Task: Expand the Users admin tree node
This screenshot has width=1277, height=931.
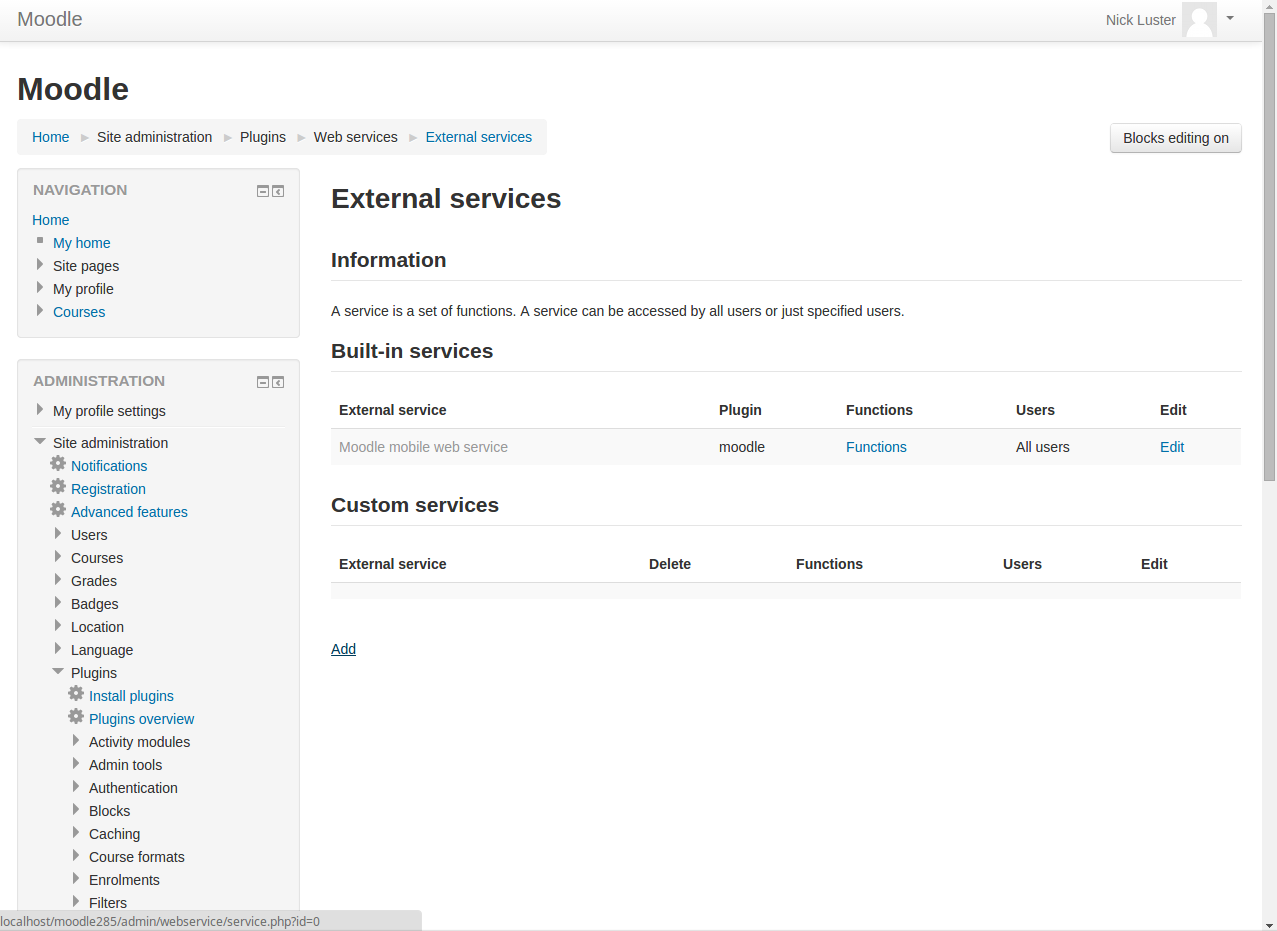Action: tap(58, 534)
